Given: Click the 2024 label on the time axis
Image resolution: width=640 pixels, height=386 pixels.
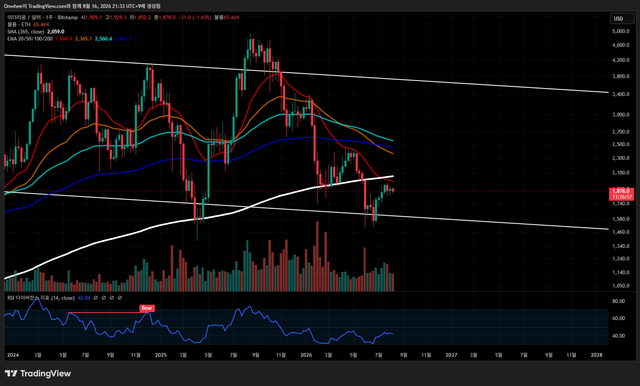Looking at the screenshot, I should tap(13, 355).
